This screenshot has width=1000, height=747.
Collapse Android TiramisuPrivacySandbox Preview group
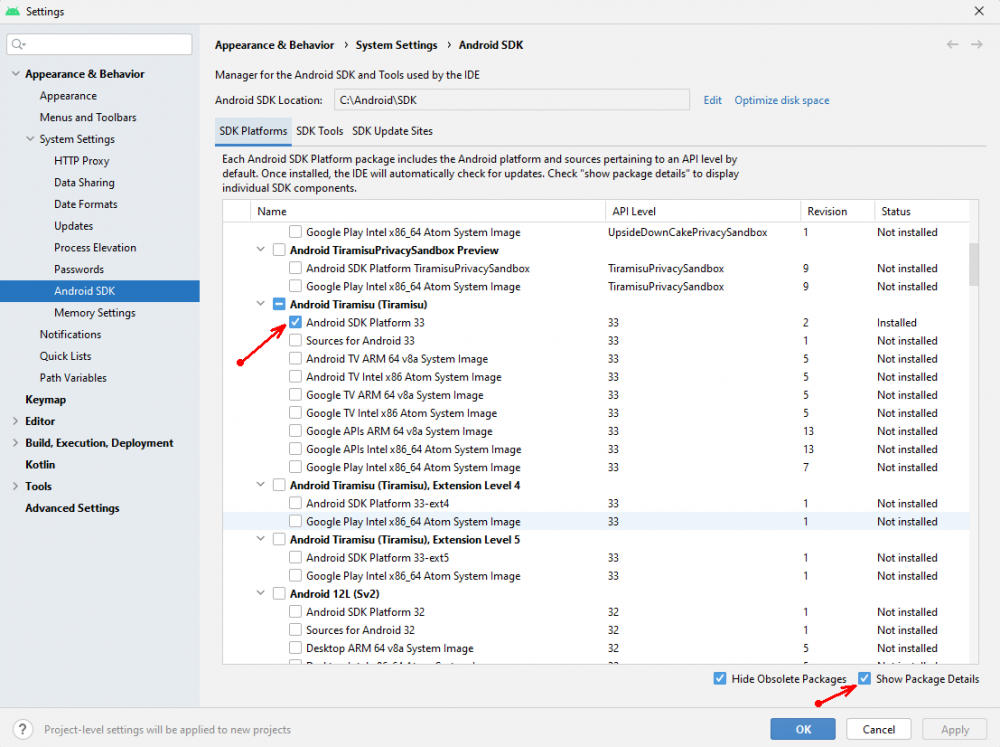tap(261, 250)
